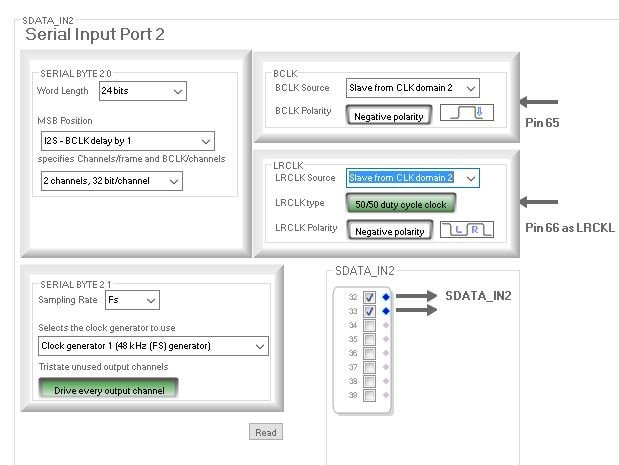
Task: Check channel 35 checkbox
Action: tap(369, 339)
